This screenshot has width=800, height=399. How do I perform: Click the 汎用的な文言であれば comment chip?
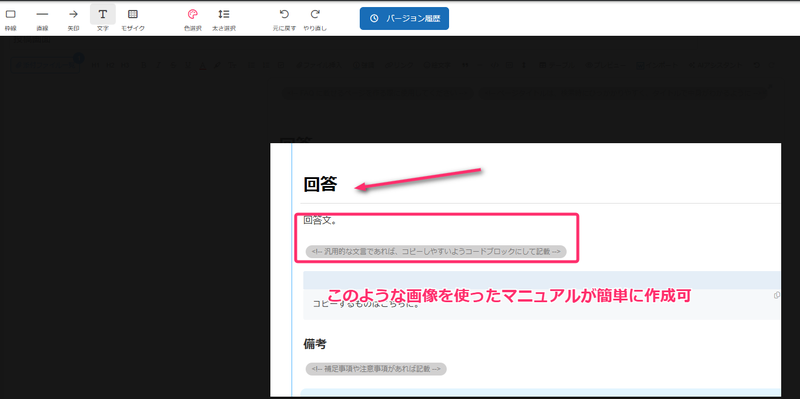click(x=436, y=251)
